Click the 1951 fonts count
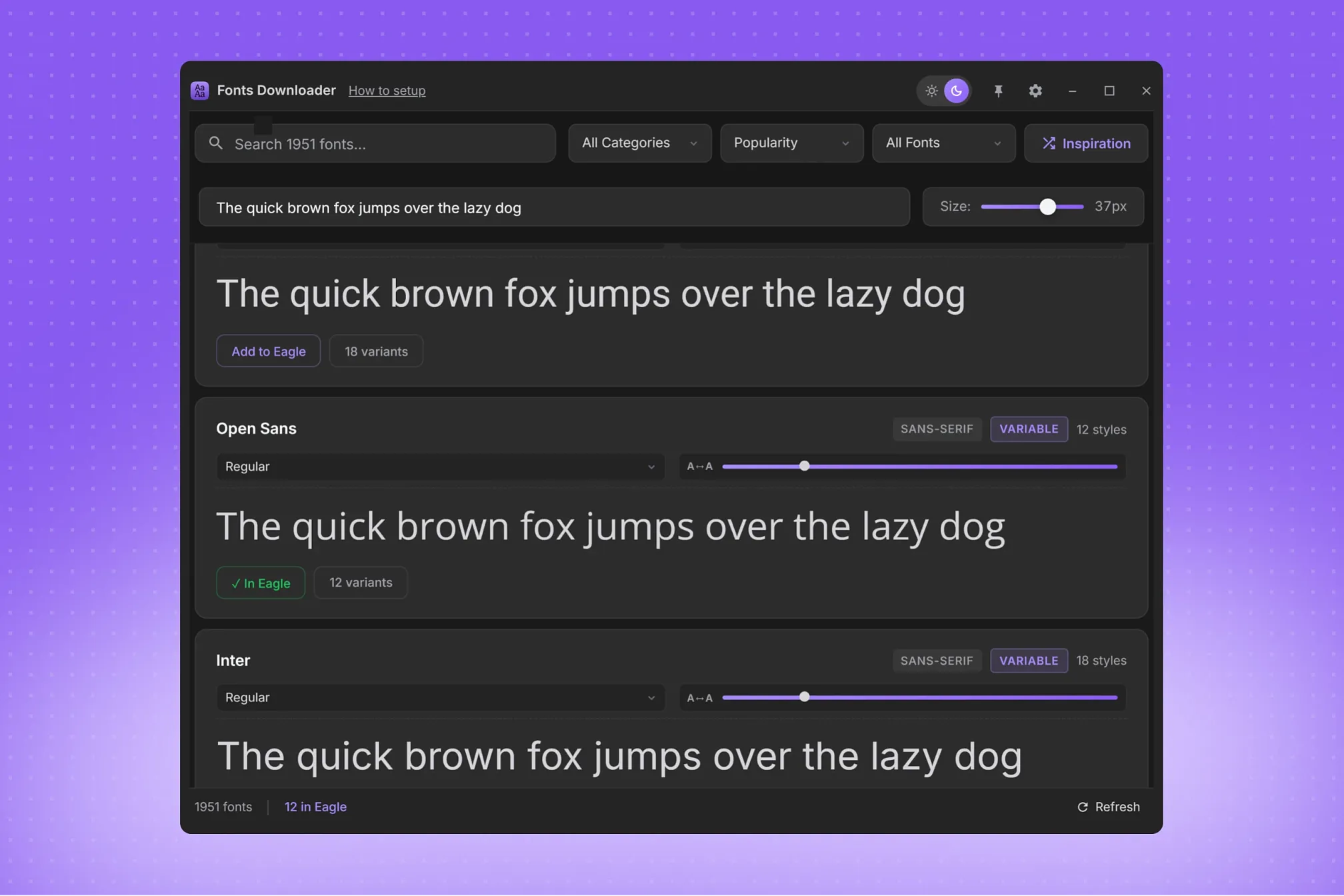Image resolution: width=1344 pixels, height=896 pixels. coord(223,807)
